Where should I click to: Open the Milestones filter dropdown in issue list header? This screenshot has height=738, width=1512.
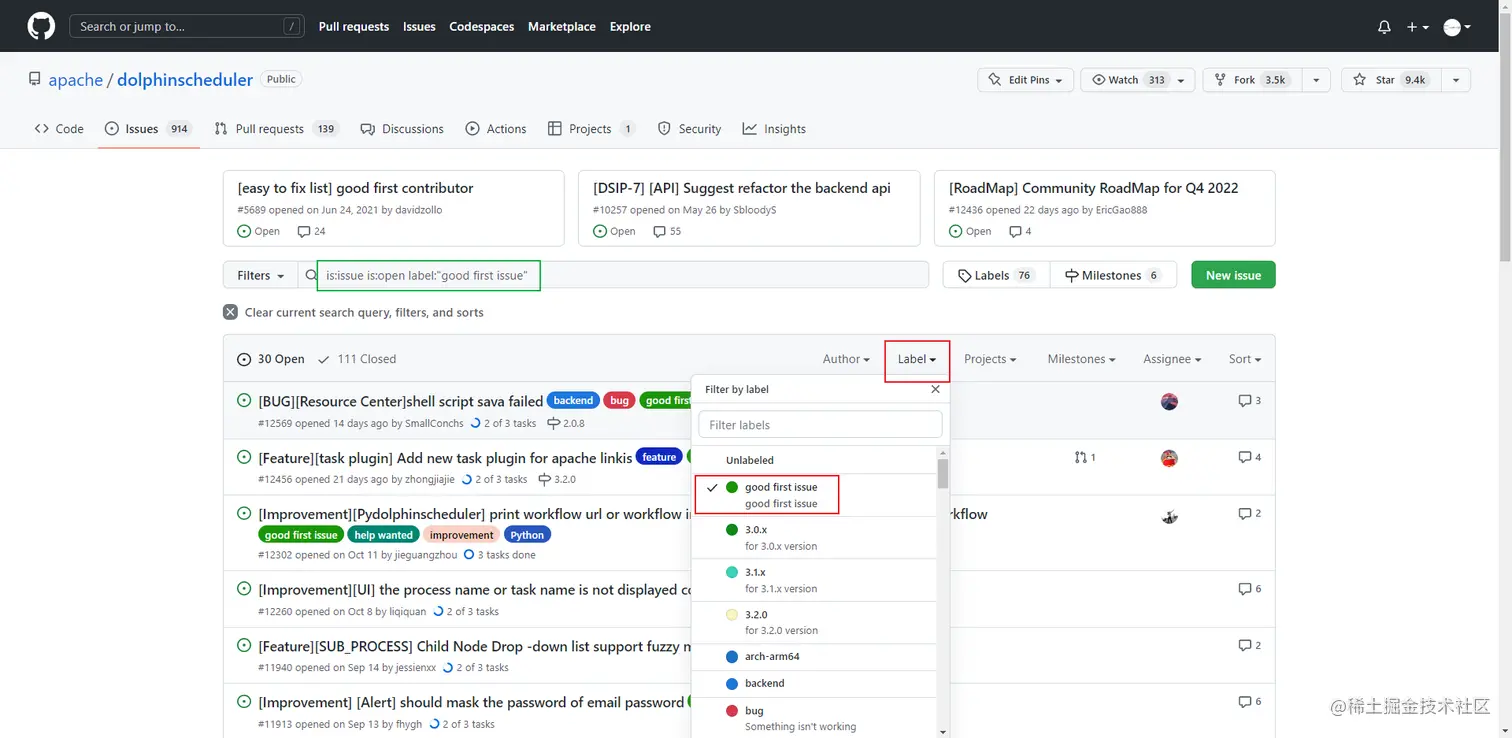[x=1081, y=359]
